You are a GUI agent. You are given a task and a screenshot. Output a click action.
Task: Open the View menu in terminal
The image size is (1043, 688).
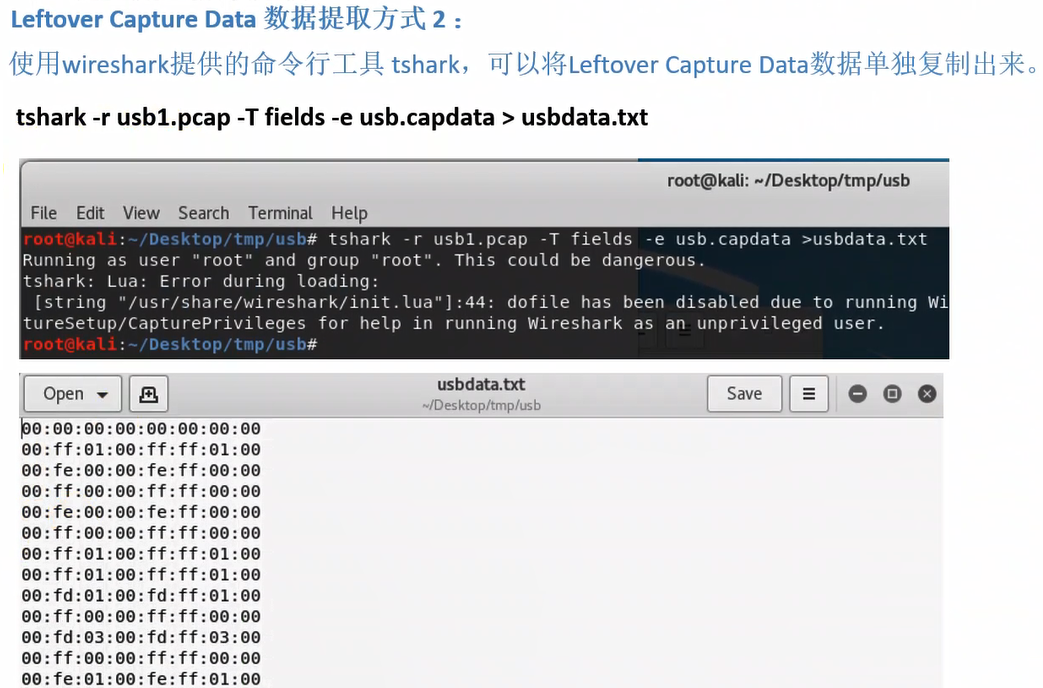pos(141,213)
